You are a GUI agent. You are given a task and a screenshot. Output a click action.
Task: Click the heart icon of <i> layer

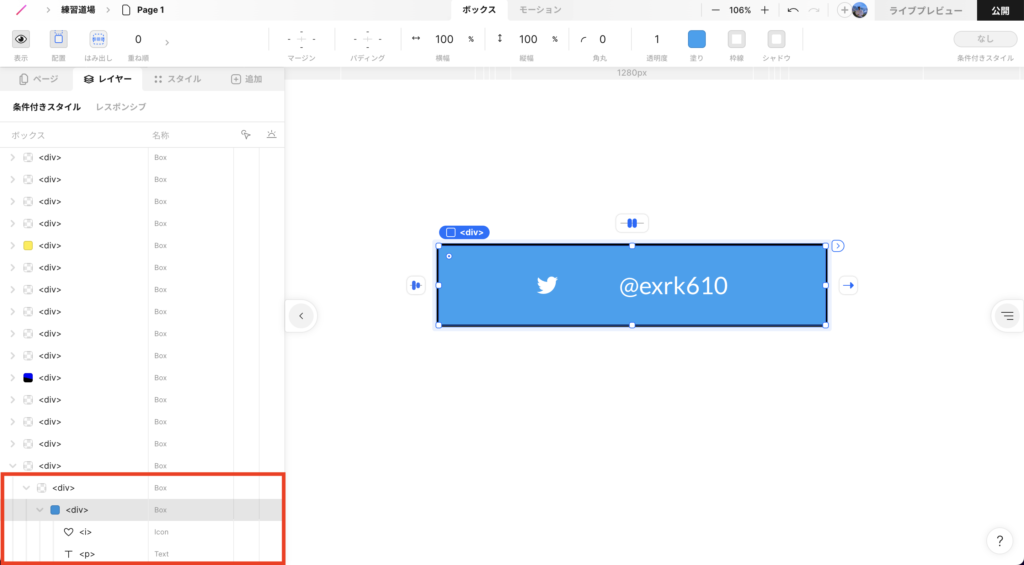point(69,532)
